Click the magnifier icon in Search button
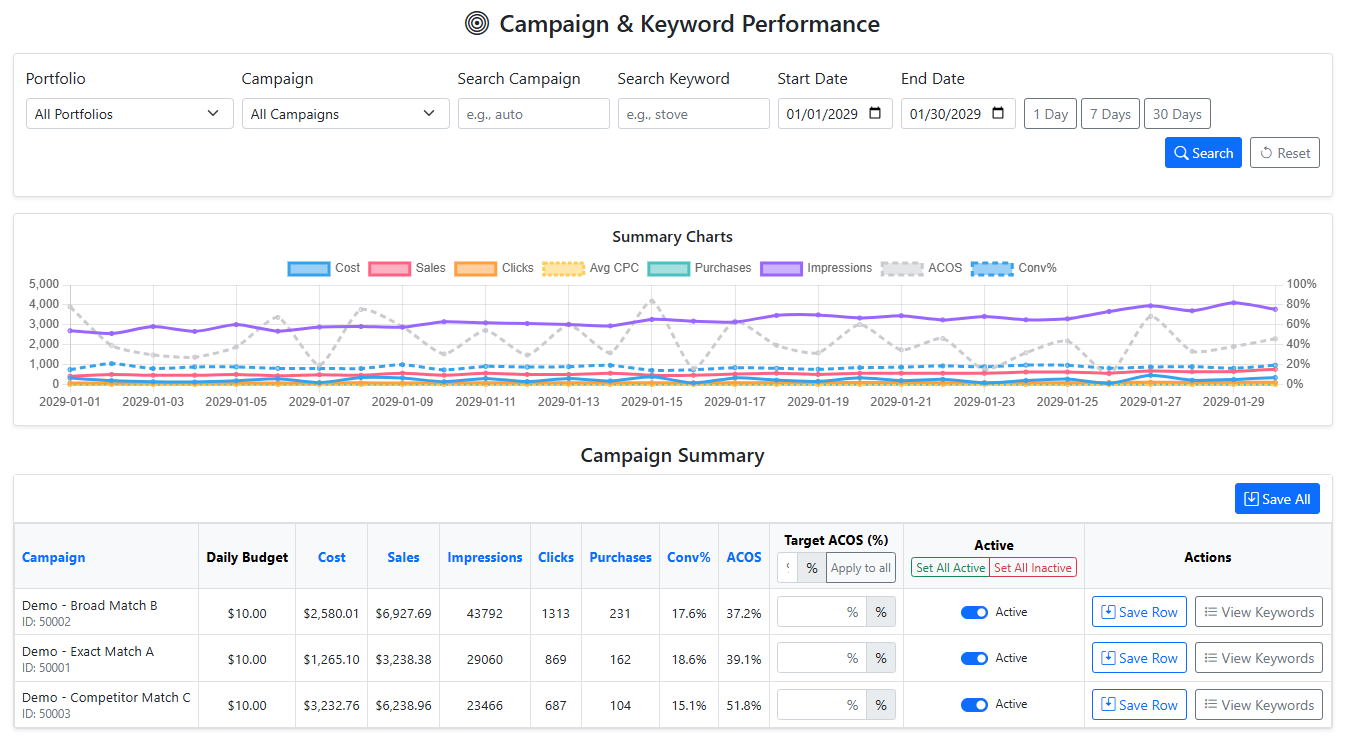 (1182, 153)
